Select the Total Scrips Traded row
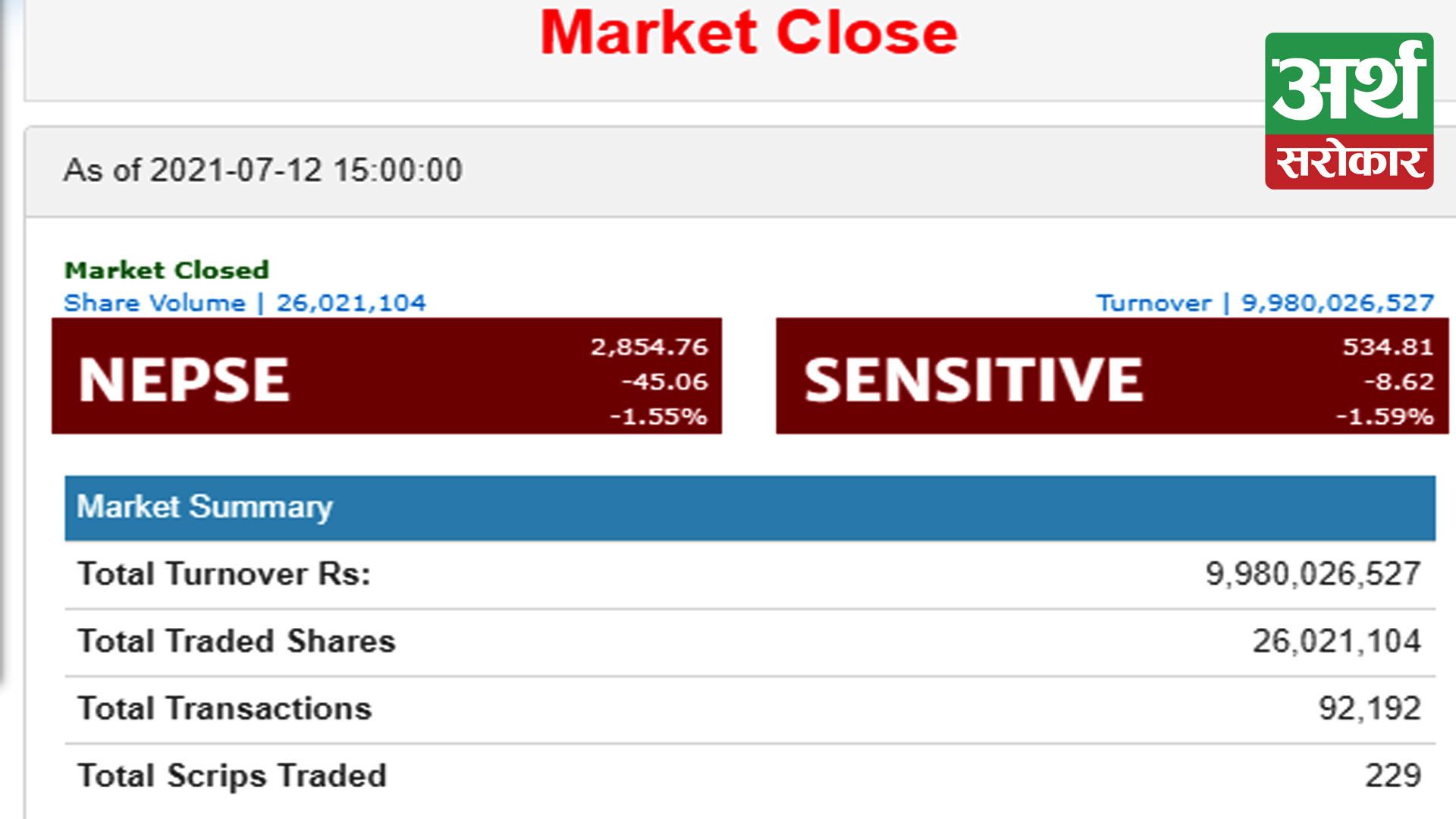Image resolution: width=1456 pixels, height=819 pixels. 750,776
